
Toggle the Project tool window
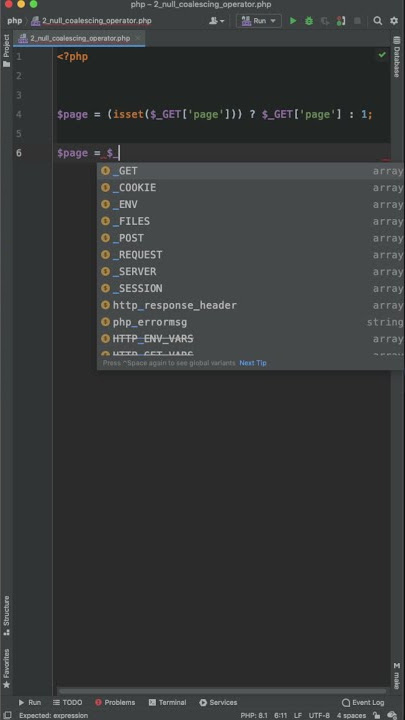6,51
